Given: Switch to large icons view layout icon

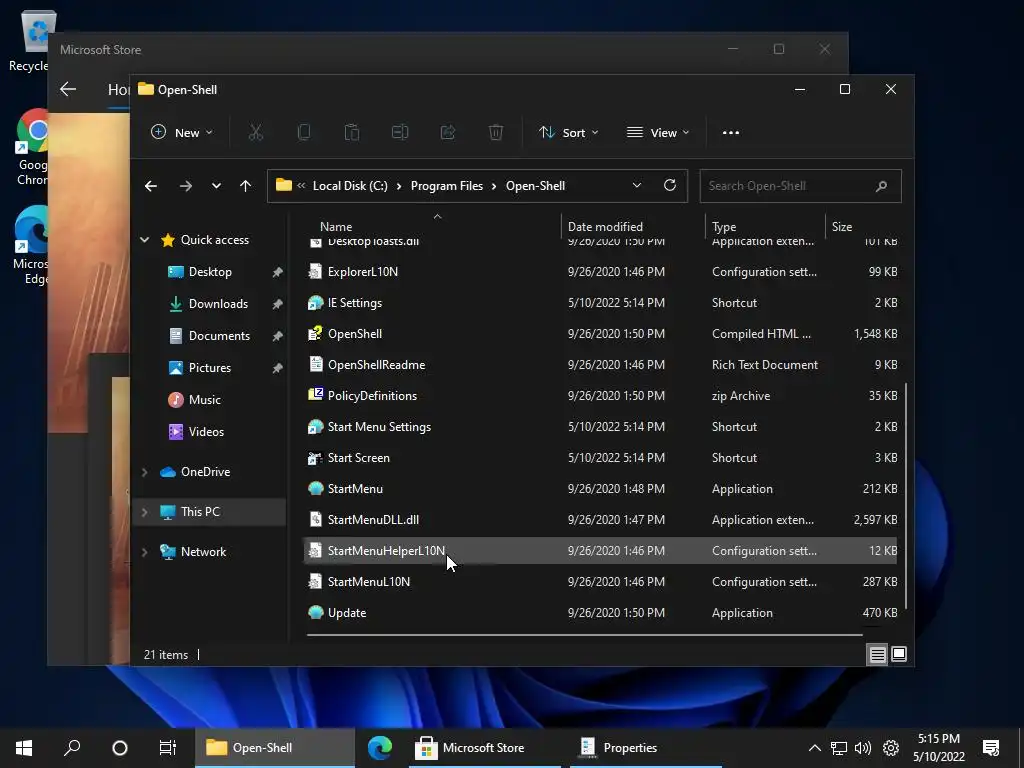Looking at the screenshot, I should 899,654.
